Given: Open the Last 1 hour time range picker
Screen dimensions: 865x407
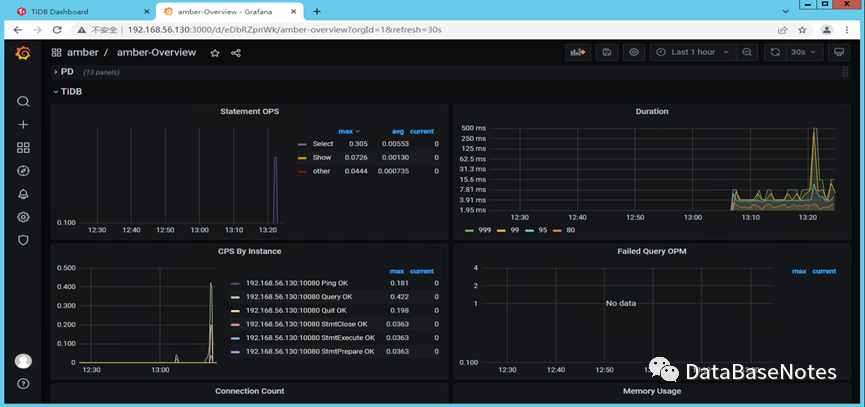Looking at the screenshot, I should (x=692, y=52).
